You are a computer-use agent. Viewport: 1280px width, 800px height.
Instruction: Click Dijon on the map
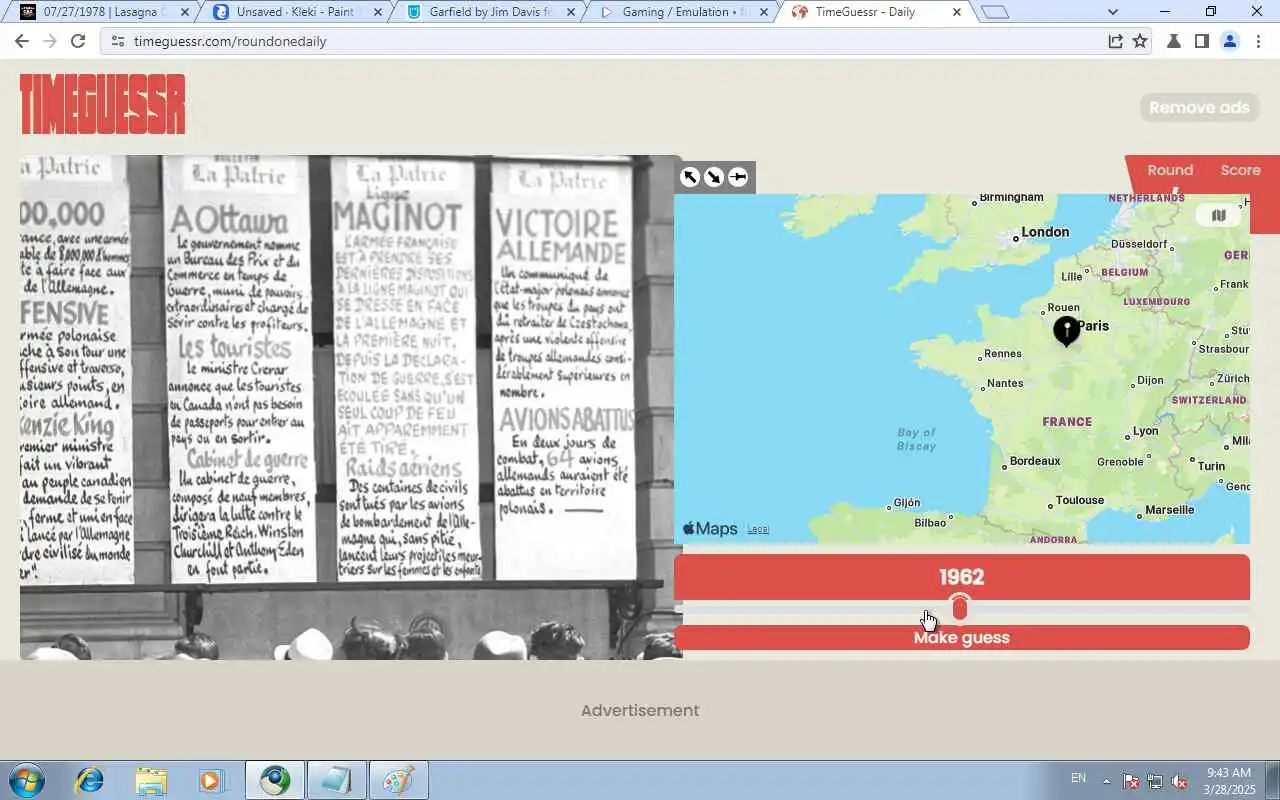(x=1151, y=380)
